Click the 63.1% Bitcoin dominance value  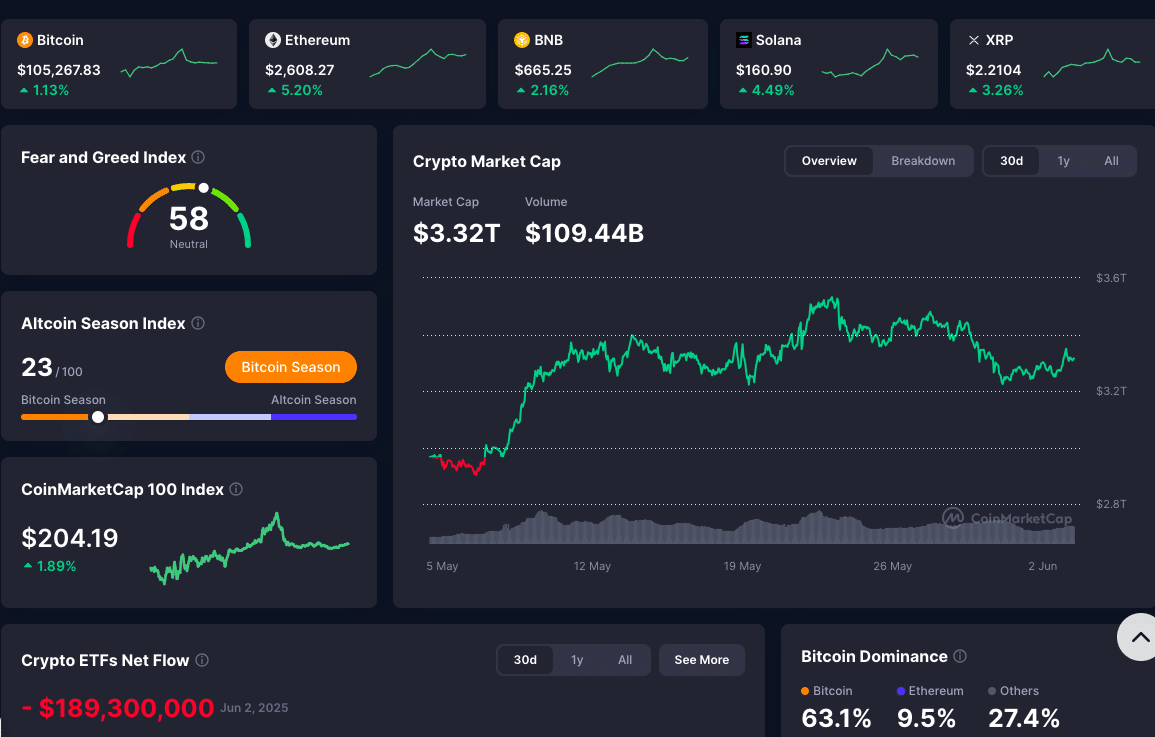click(x=836, y=718)
